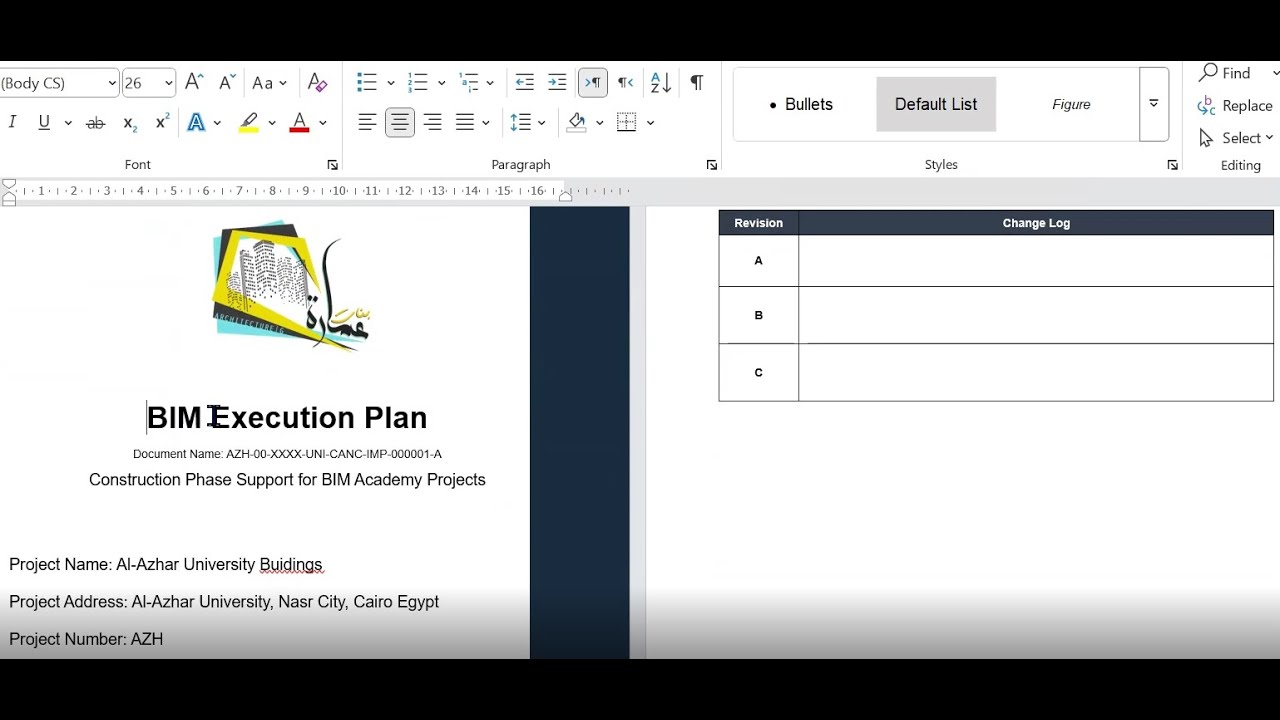Apply multilevel list formatting

(468, 83)
